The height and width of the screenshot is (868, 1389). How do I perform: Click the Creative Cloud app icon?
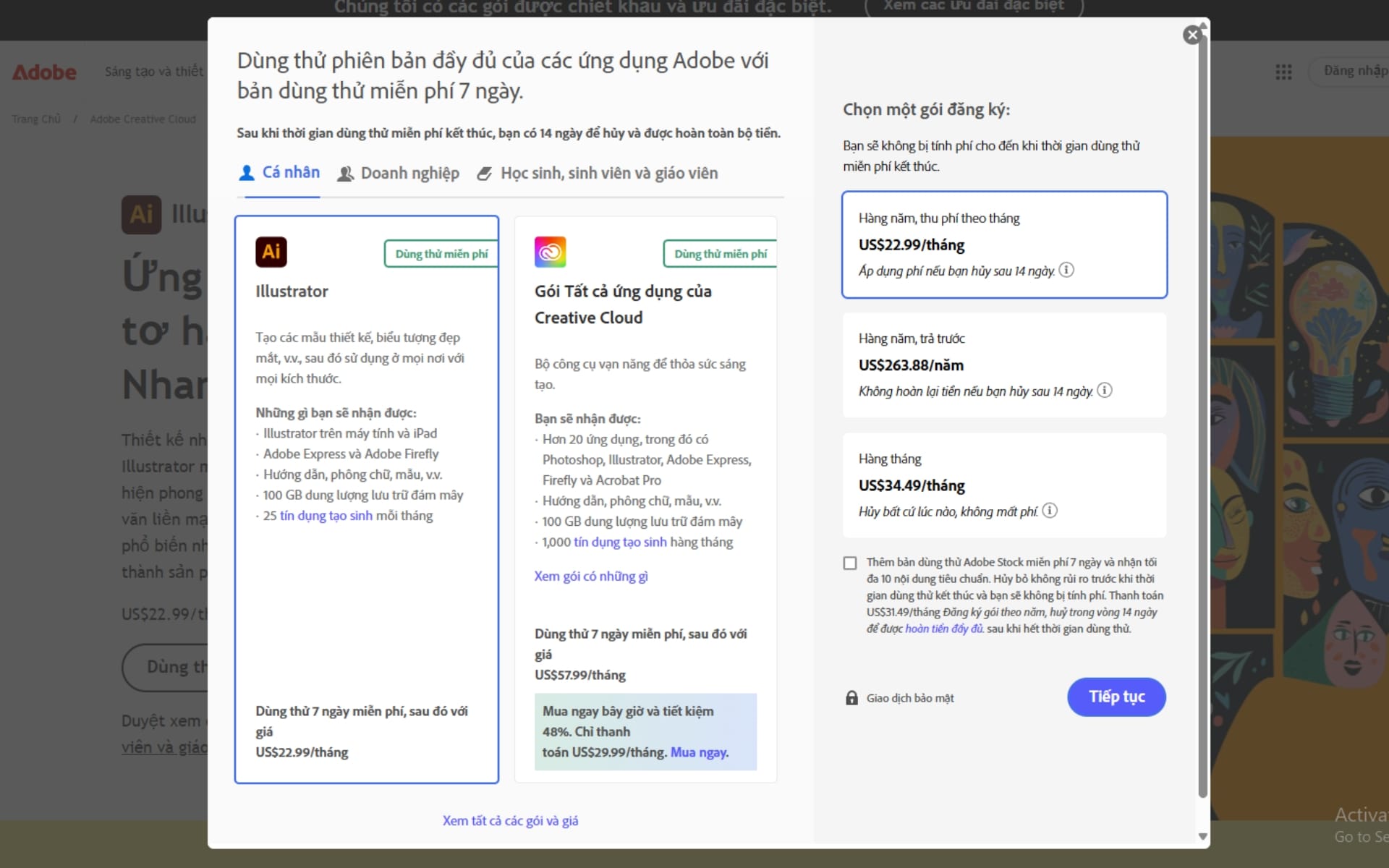[x=550, y=252]
